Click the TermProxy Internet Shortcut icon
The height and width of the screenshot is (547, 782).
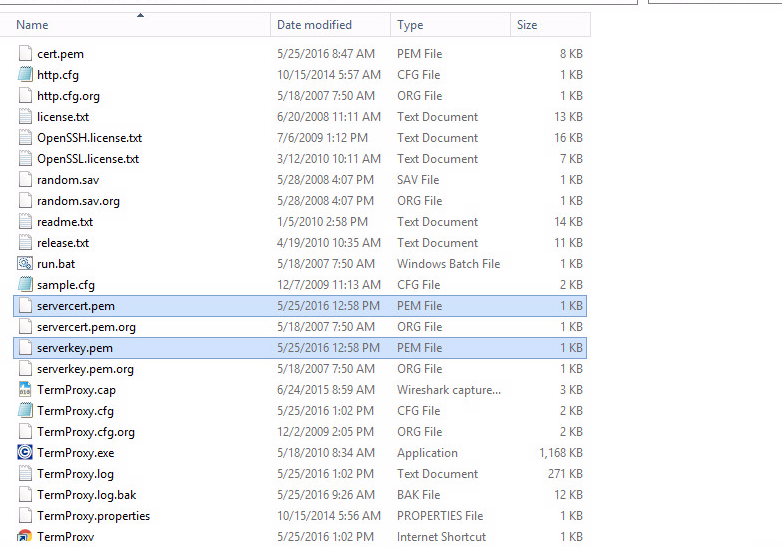point(25,537)
